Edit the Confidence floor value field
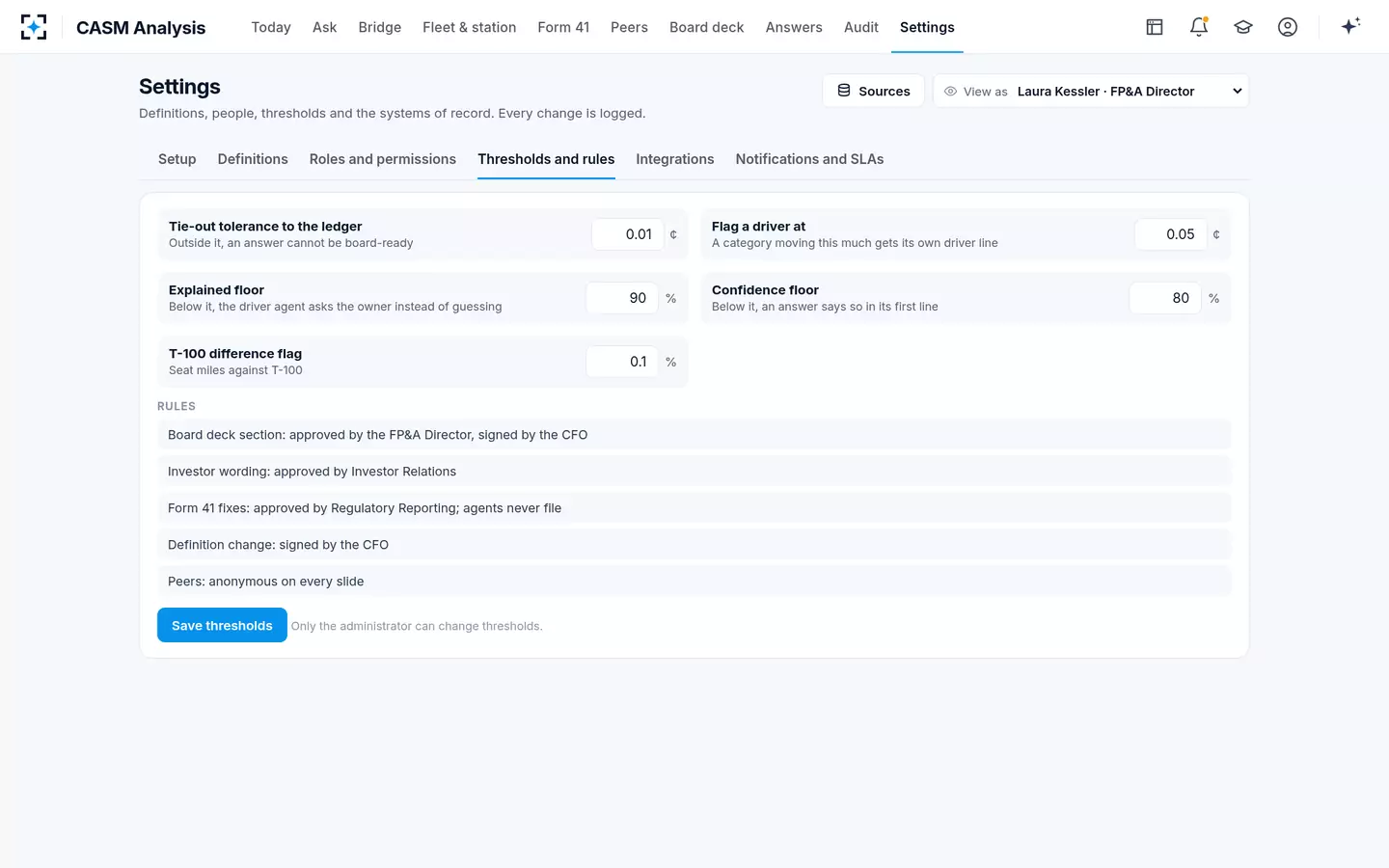The height and width of the screenshot is (868, 1389). (x=1165, y=298)
